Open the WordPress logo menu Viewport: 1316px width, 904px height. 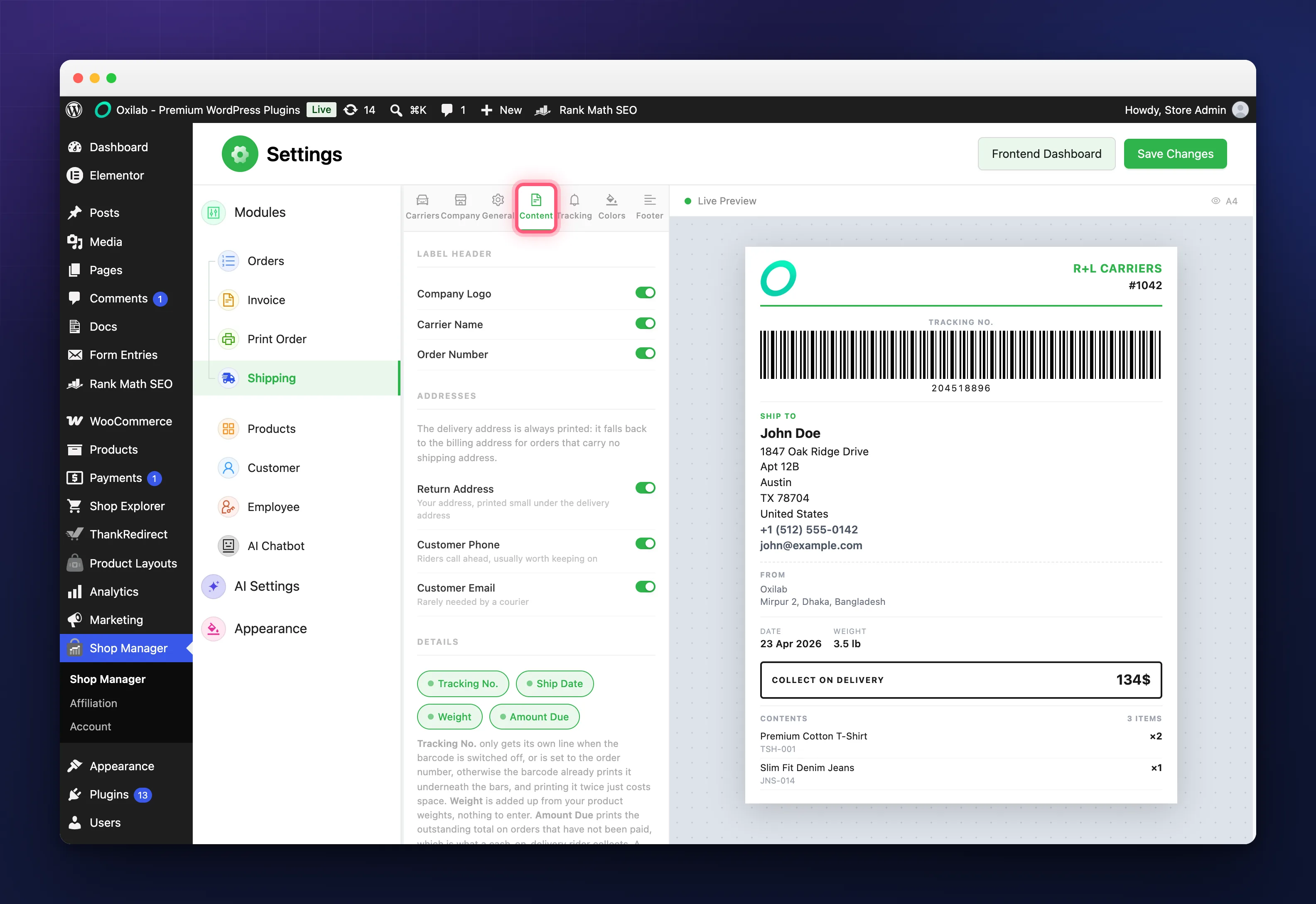pyautogui.click(x=74, y=110)
